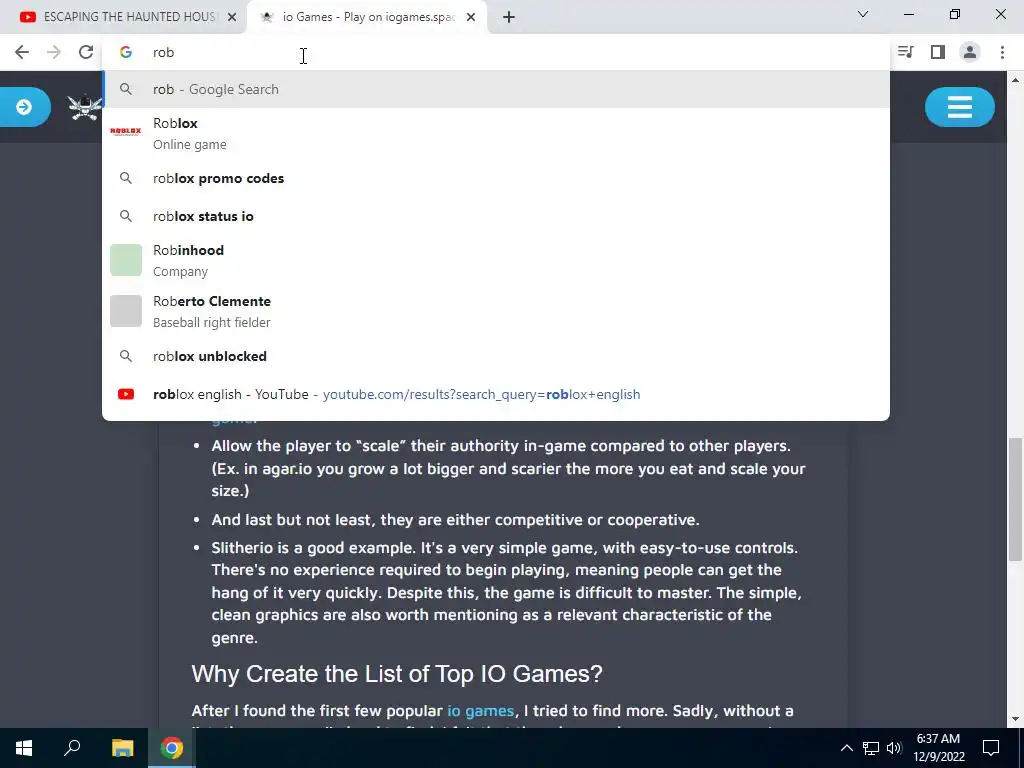Click the browser Back arrow
The image size is (1024, 768).
click(x=22, y=52)
